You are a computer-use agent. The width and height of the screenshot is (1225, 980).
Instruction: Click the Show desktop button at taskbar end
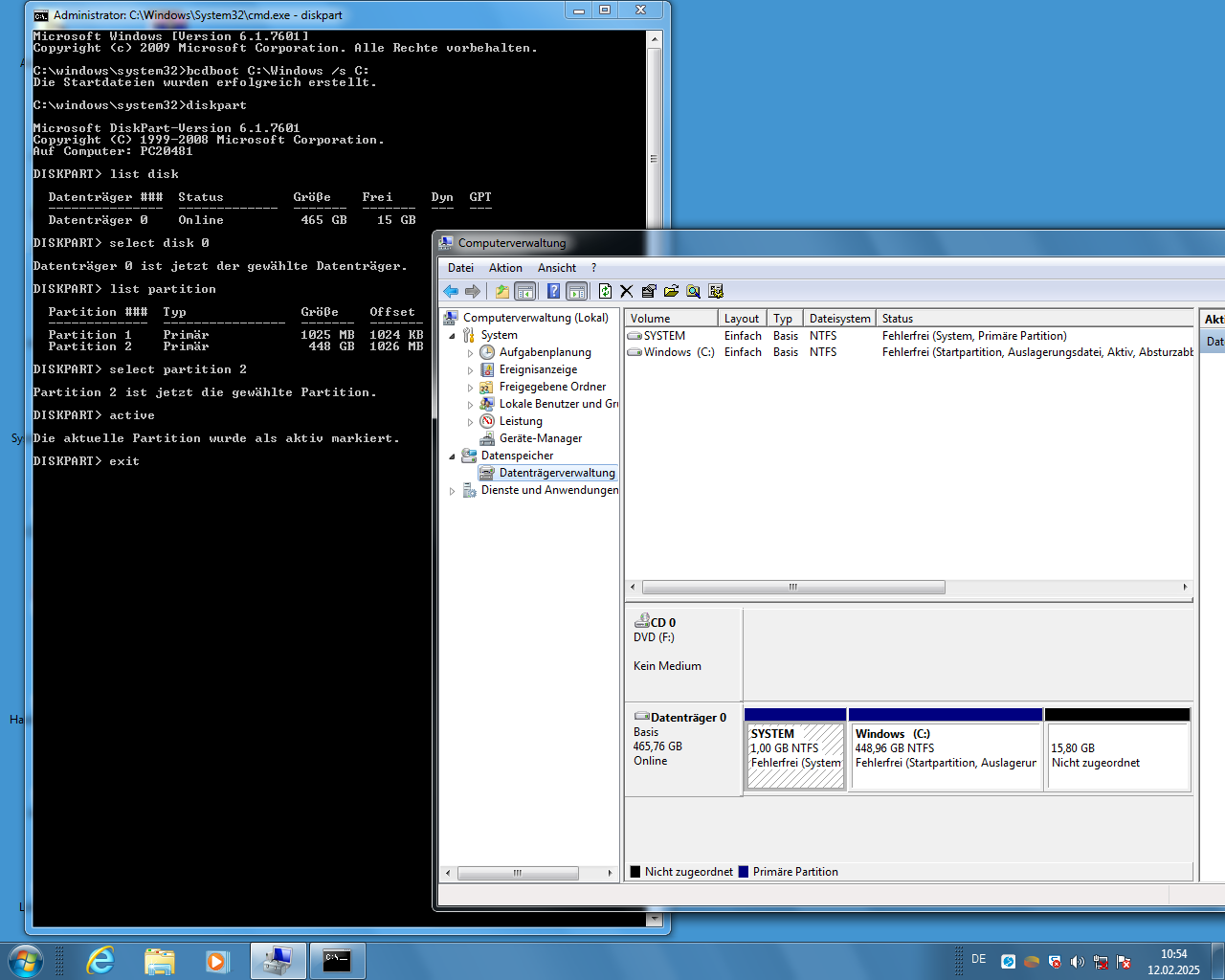tap(1218, 961)
